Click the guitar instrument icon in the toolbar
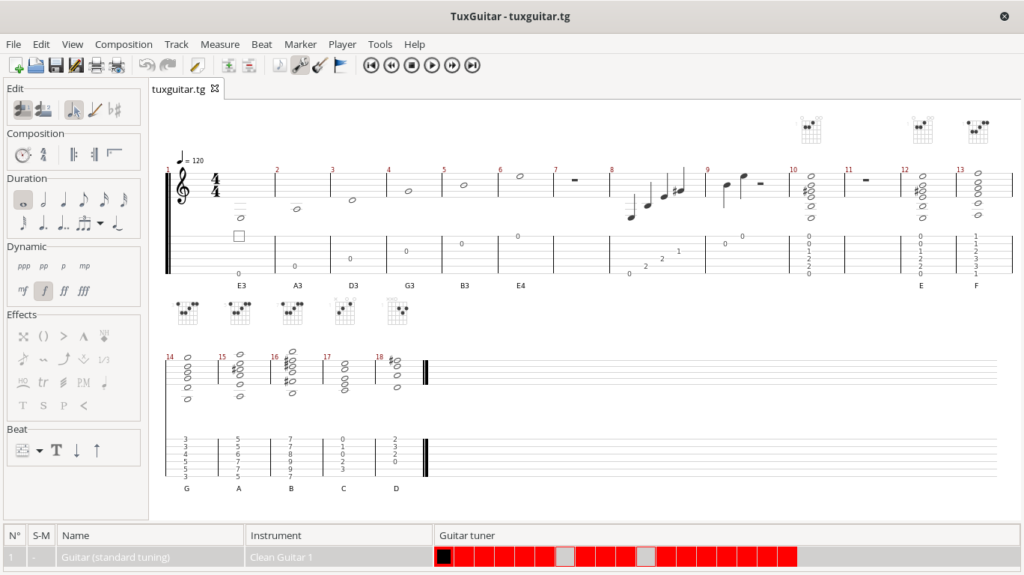Image resolution: width=1024 pixels, height=575 pixels. (x=320, y=66)
